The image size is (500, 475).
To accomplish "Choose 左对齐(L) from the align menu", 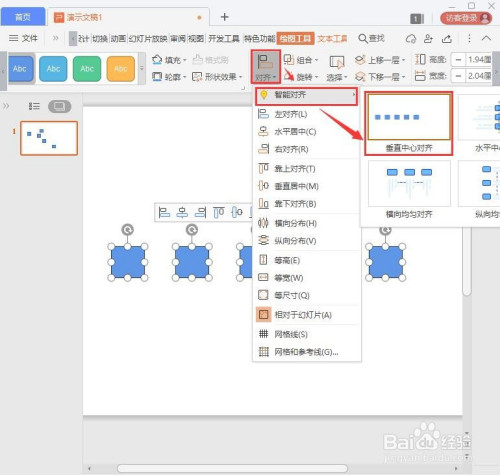I will [x=306, y=114].
